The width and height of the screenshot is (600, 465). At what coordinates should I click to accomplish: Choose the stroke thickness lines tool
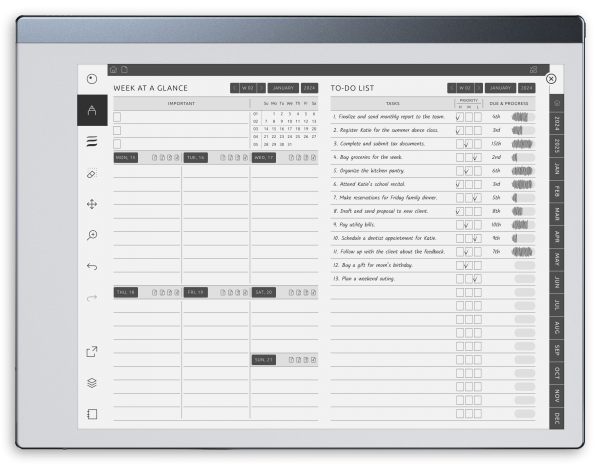click(92, 142)
